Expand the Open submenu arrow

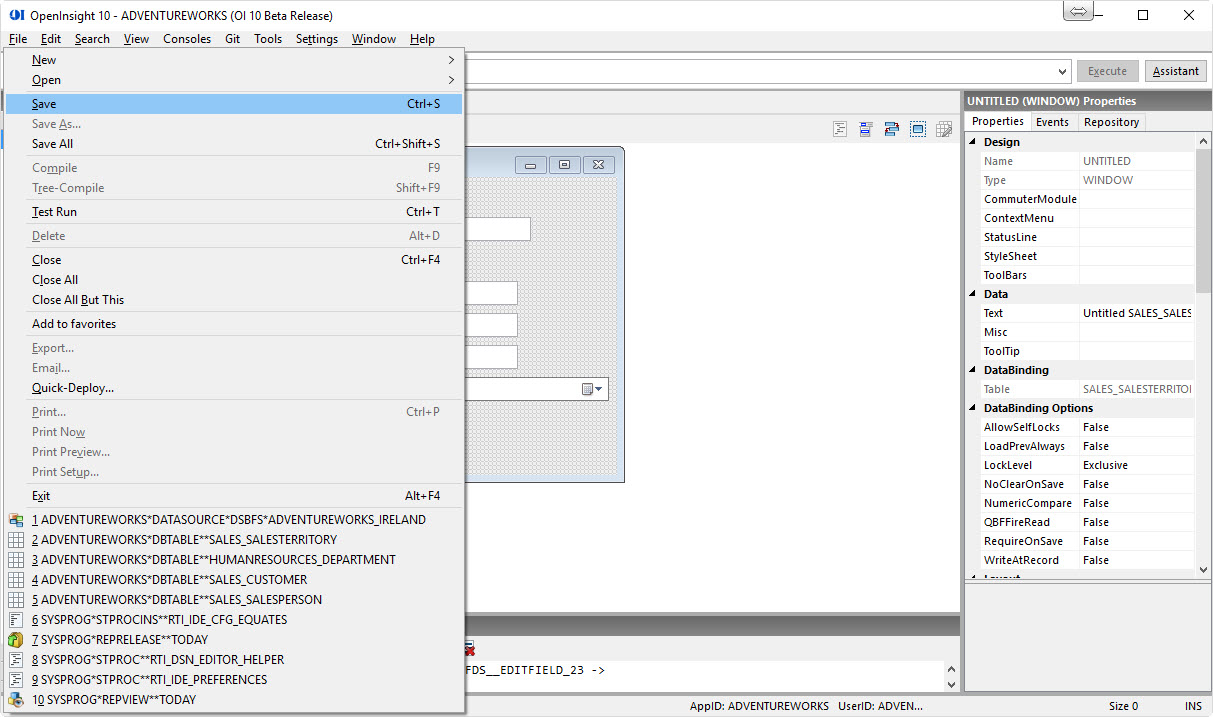click(x=451, y=80)
